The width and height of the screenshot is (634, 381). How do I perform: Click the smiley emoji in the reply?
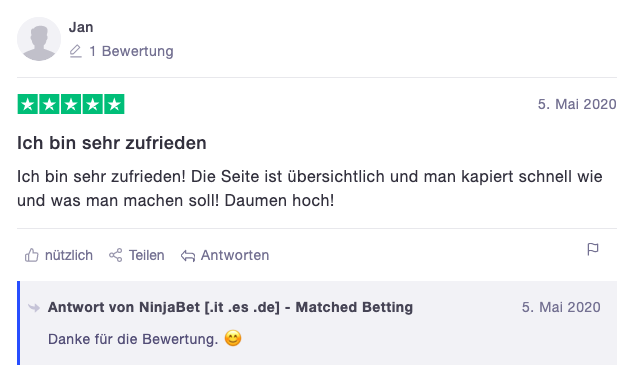click(233, 338)
